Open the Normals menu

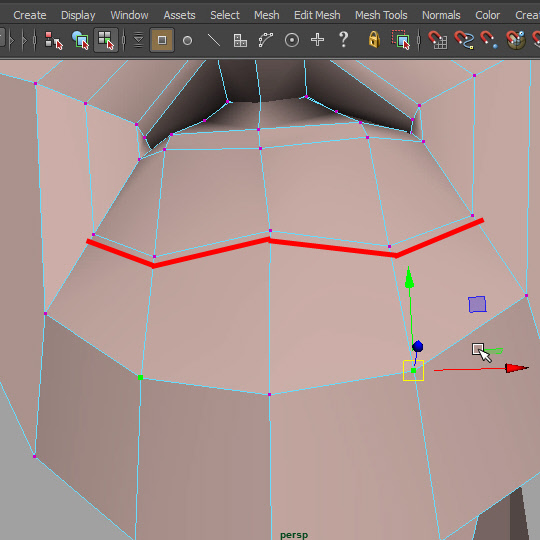click(x=441, y=15)
